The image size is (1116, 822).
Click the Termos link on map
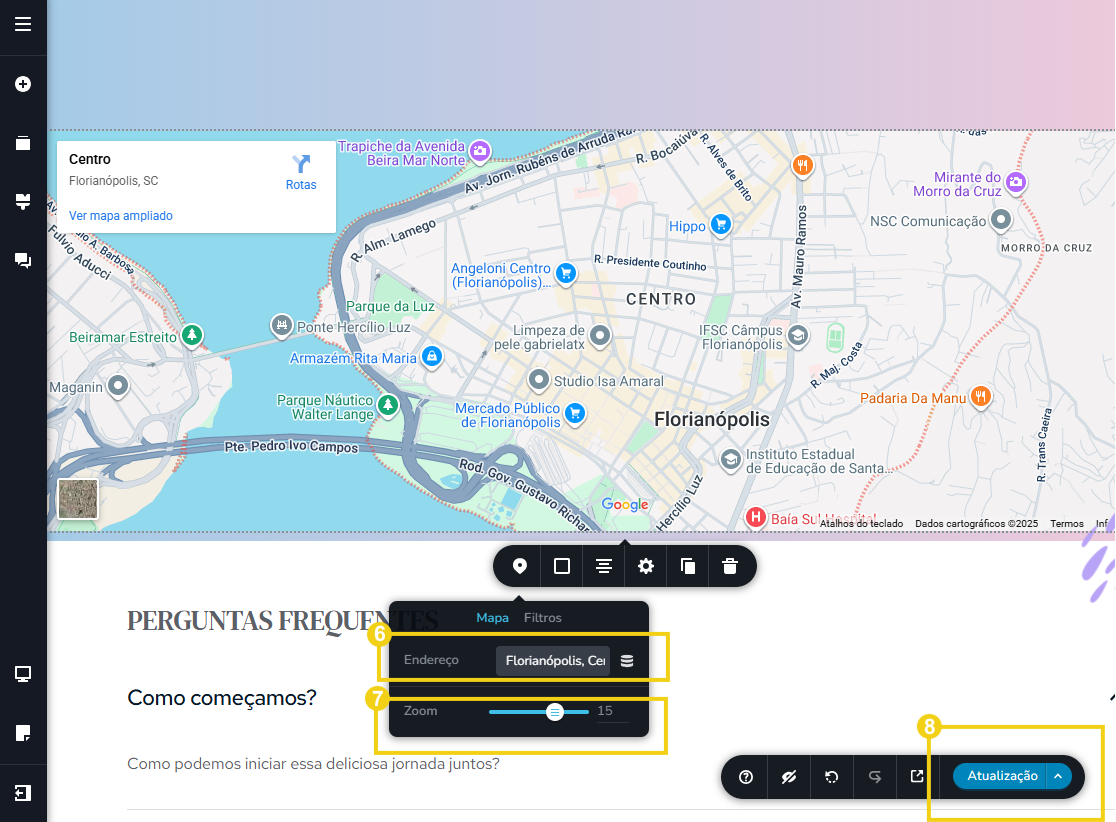coord(1066,524)
